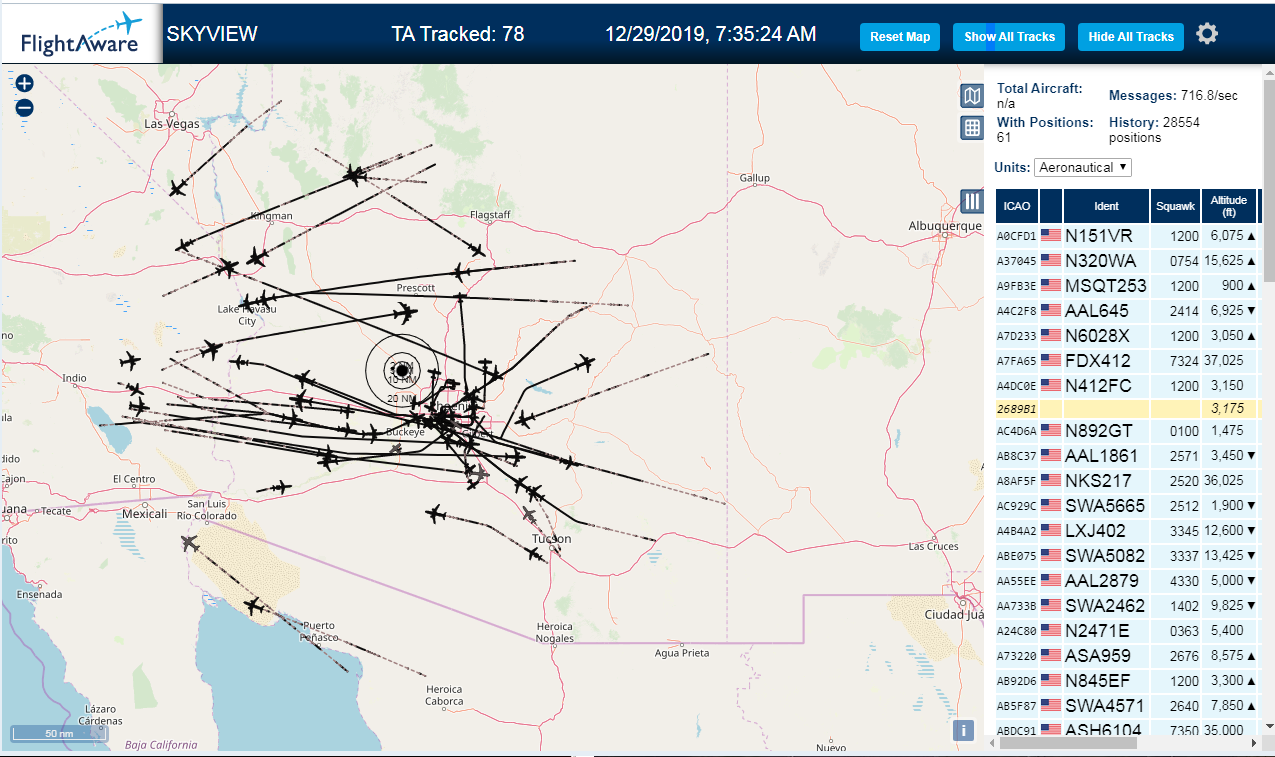Select the SWA5665 aircraft row
1275x757 pixels.
click(x=1127, y=505)
